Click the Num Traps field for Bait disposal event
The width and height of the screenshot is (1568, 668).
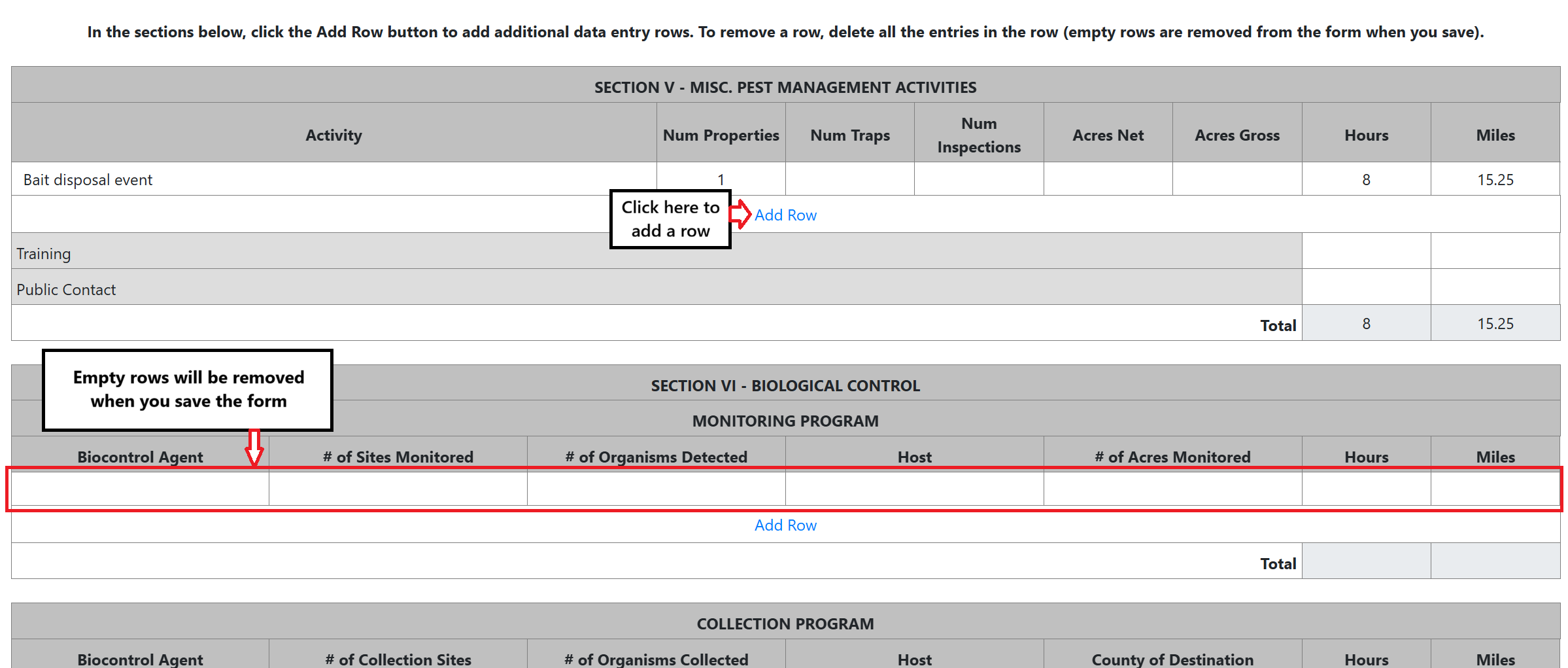[849, 179]
